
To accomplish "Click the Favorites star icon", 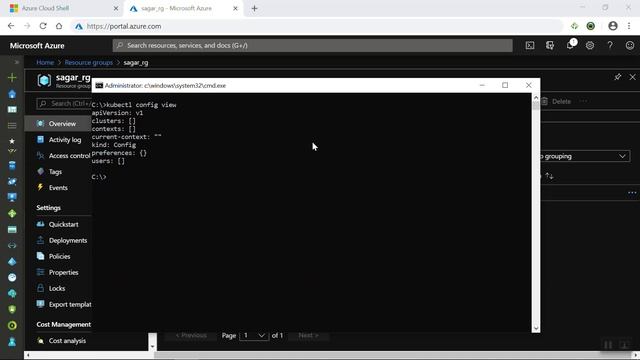I will point(12,141).
